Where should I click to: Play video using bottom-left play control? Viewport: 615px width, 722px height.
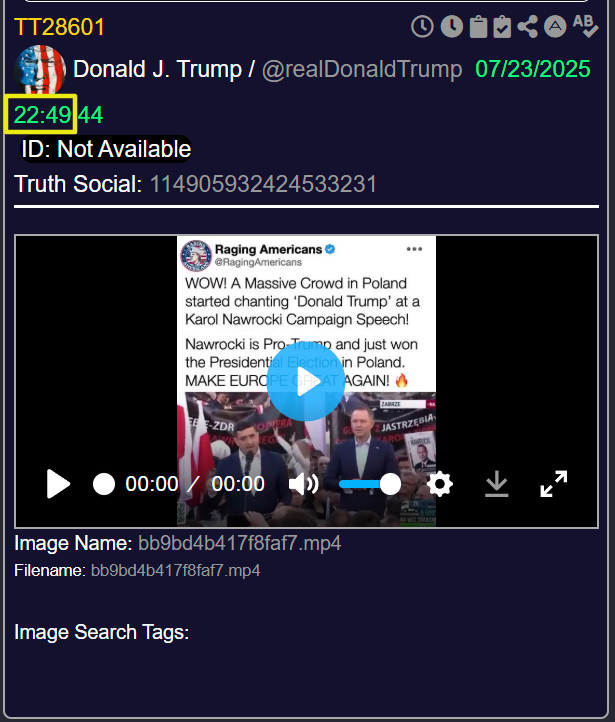pos(58,484)
